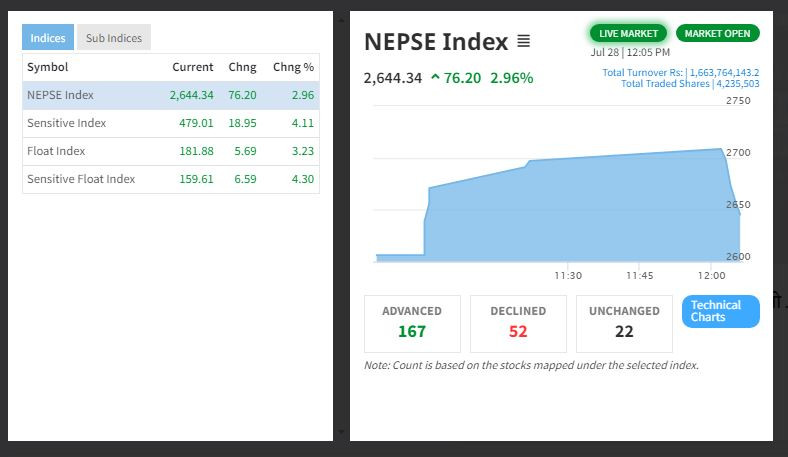Click Sensitive Float Index percent 4.30
788x457 pixels.
click(303, 179)
